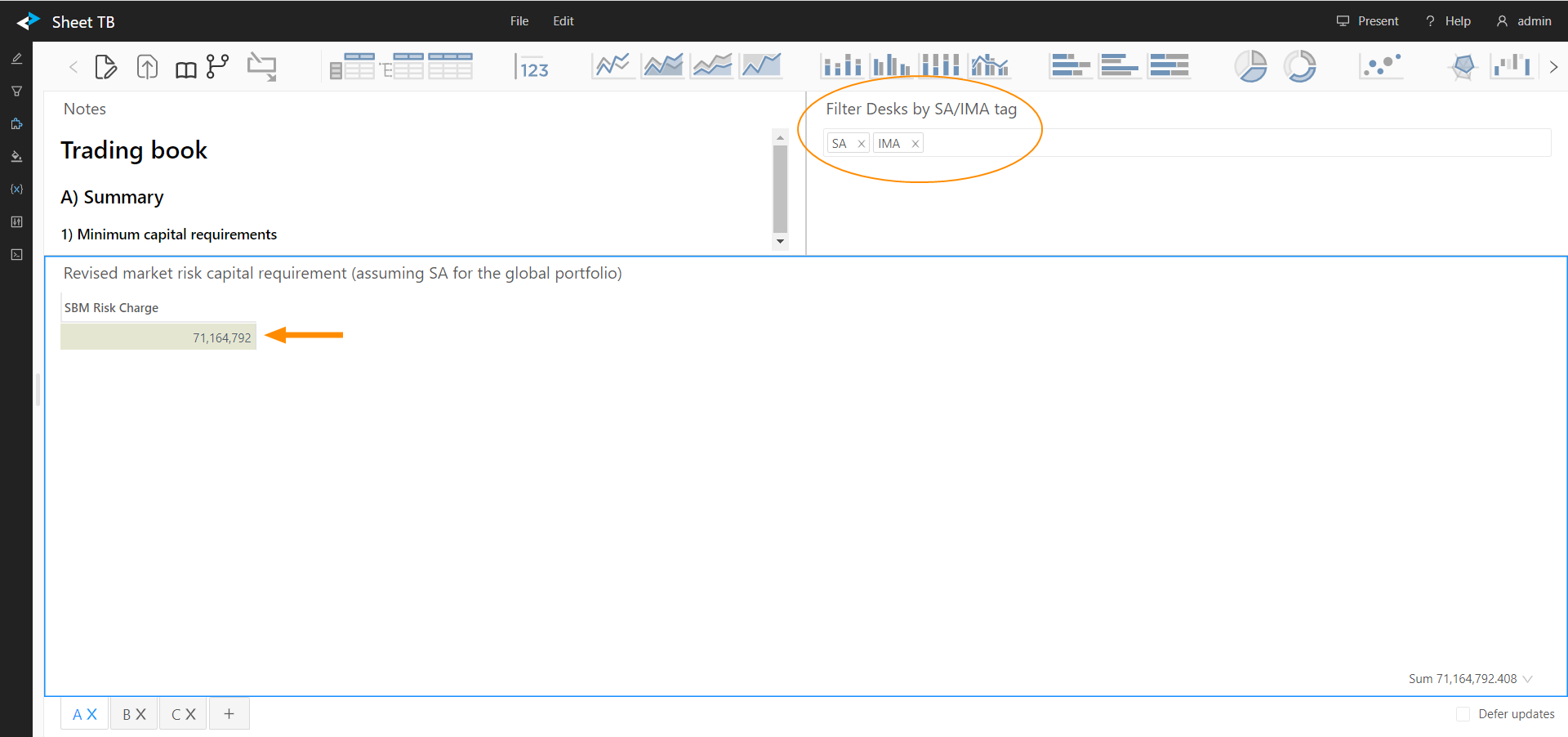Expand the Sum 71,164,792.408 dropdown
This screenshot has width=1568, height=737.
pos(1528,679)
